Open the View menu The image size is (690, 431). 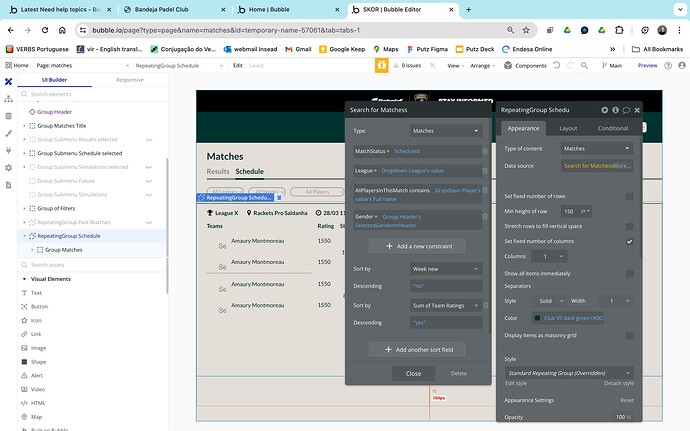(x=455, y=66)
